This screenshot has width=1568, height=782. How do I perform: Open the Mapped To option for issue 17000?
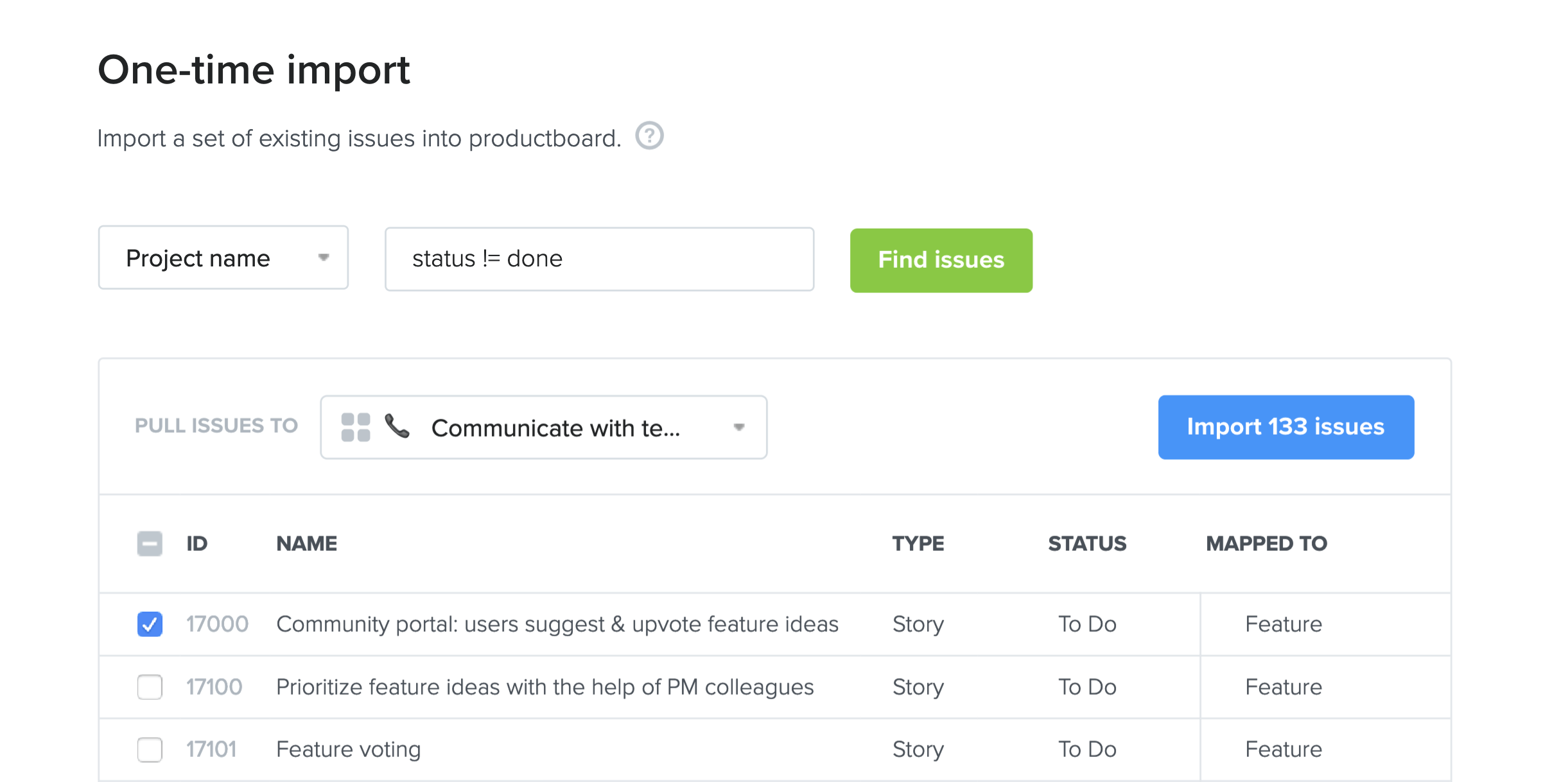[1283, 623]
